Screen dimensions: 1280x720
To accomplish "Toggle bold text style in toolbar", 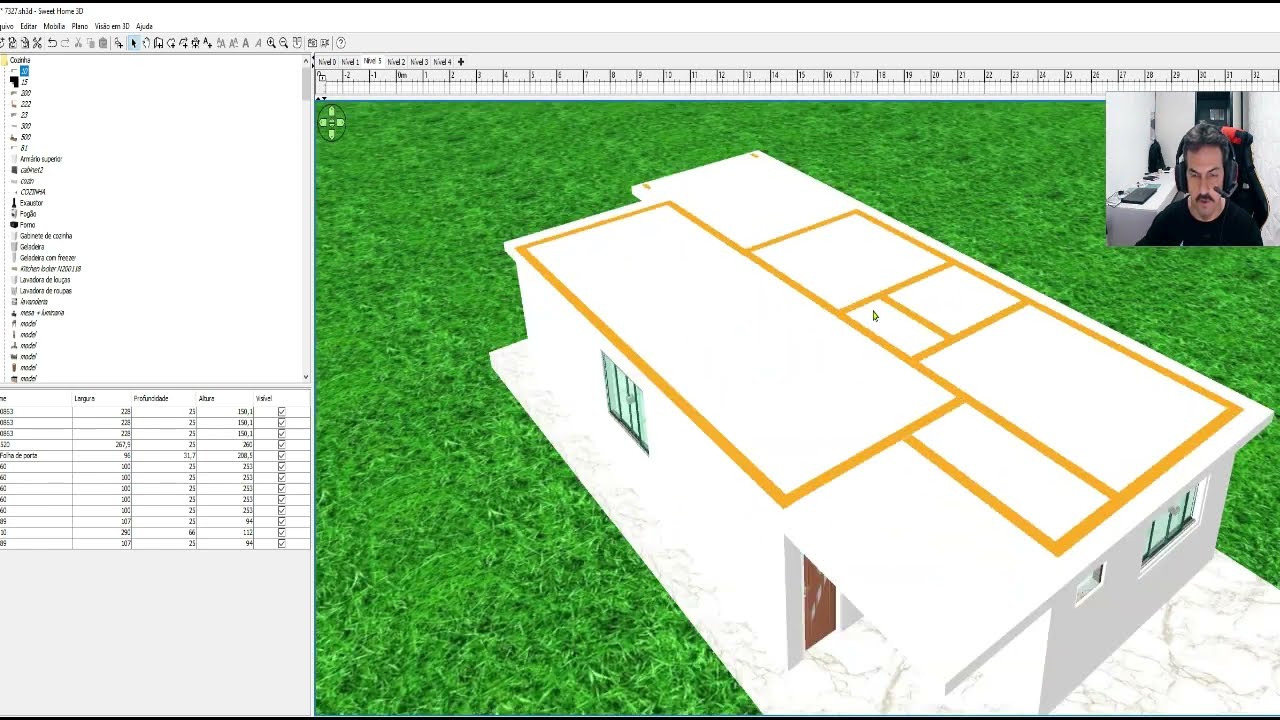I will click(x=245, y=43).
